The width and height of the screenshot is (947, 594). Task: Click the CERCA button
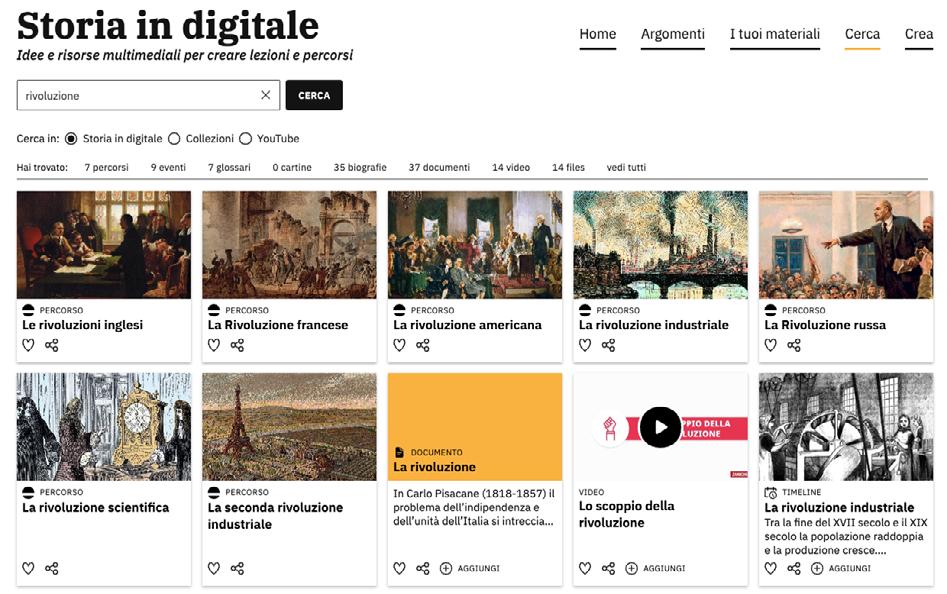click(314, 95)
